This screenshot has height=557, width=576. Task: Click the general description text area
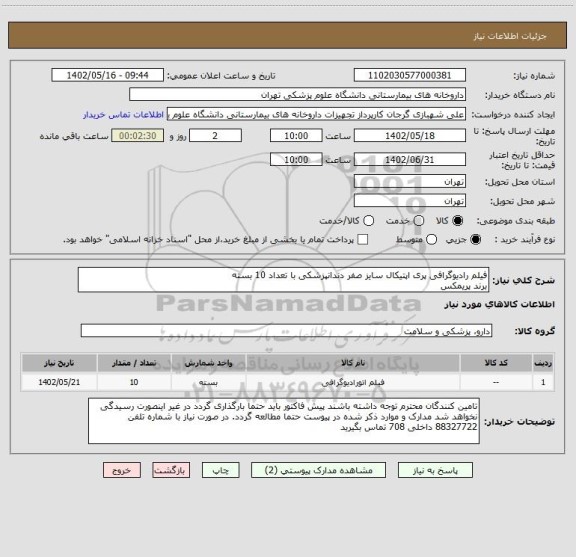[x=284, y=280]
